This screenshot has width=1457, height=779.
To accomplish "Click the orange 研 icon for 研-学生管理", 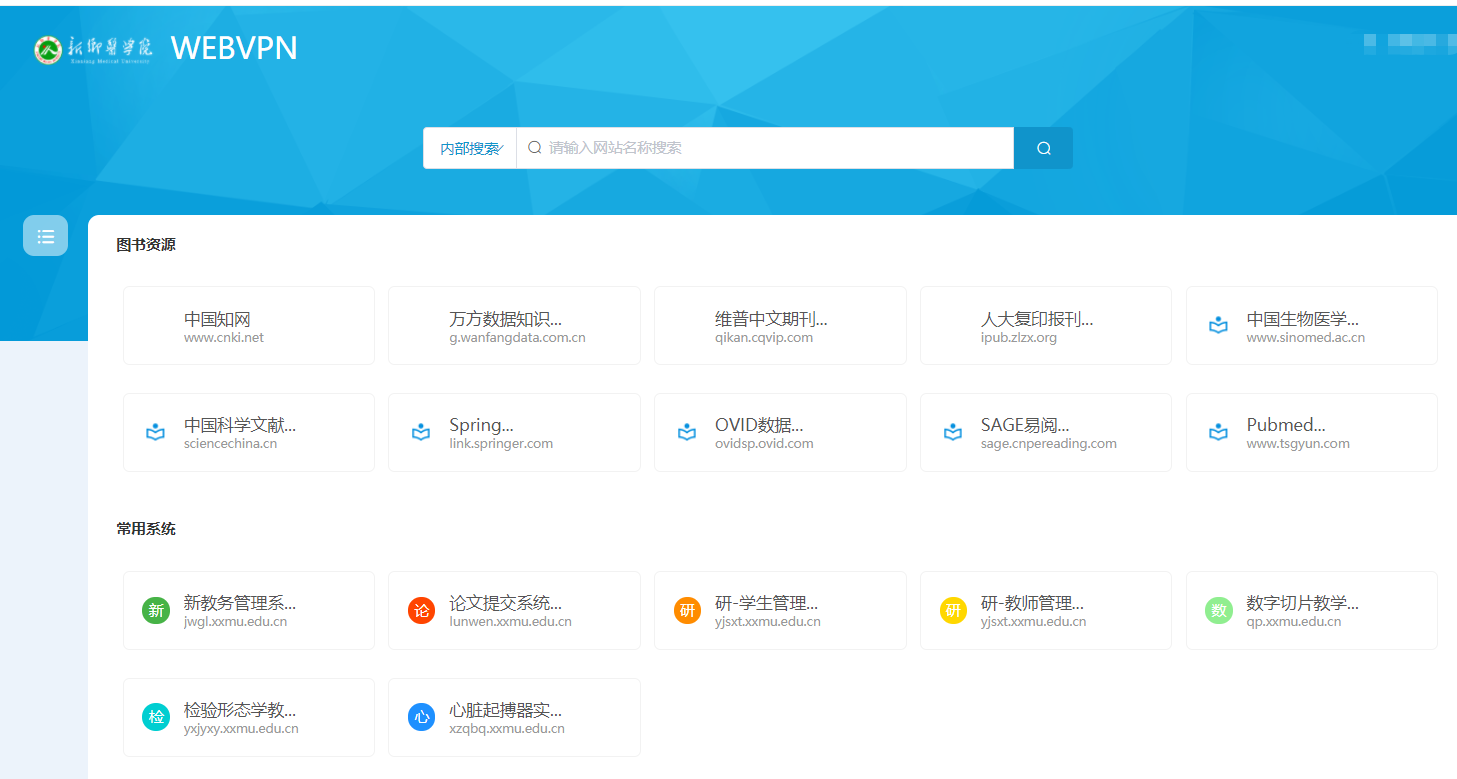I will click(688, 611).
